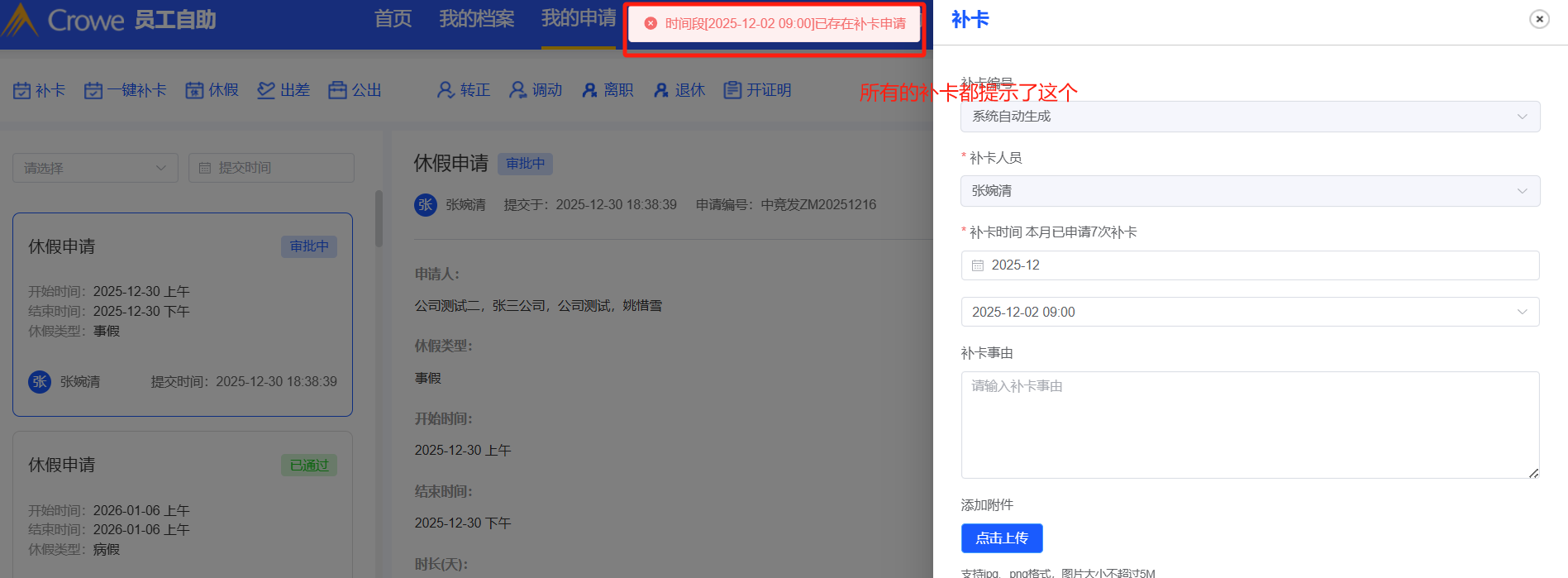The width and height of the screenshot is (1568, 578).
Task: Click the 添加附件 label
Action: 987,505
